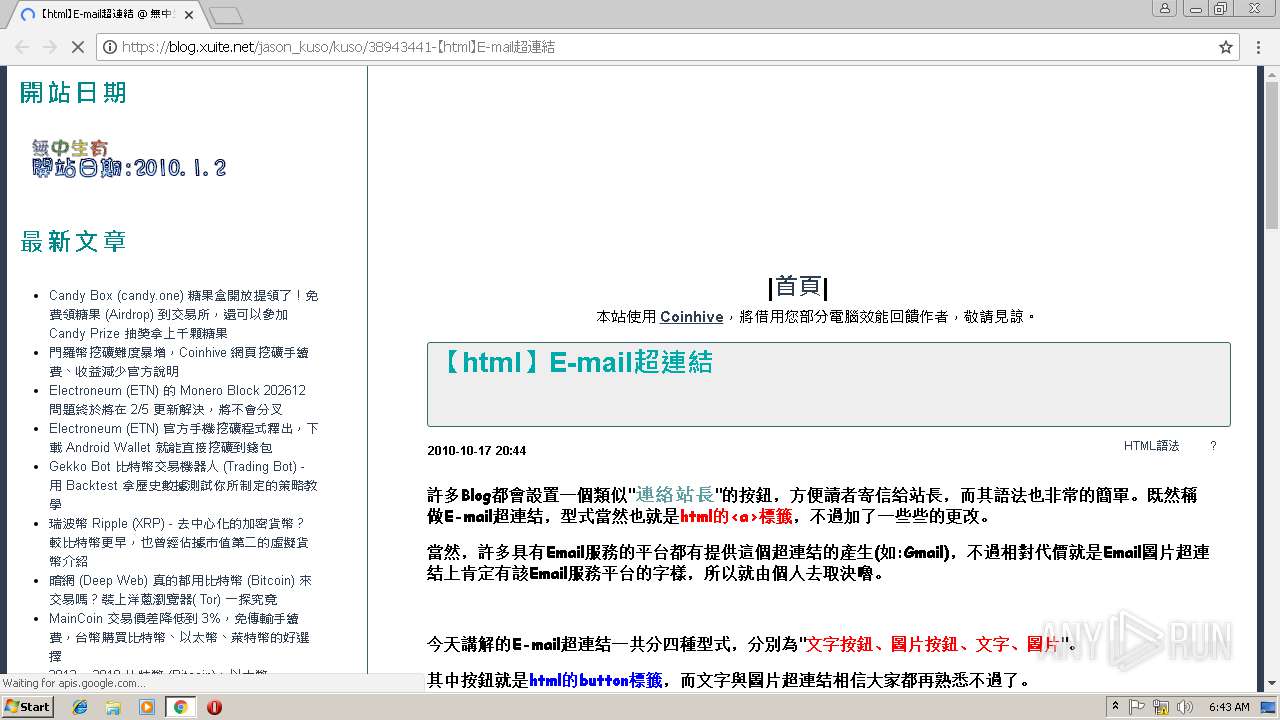Open the 【html】E-mail超連結 post title
This screenshot has height=720, width=1280.
coord(575,362)
